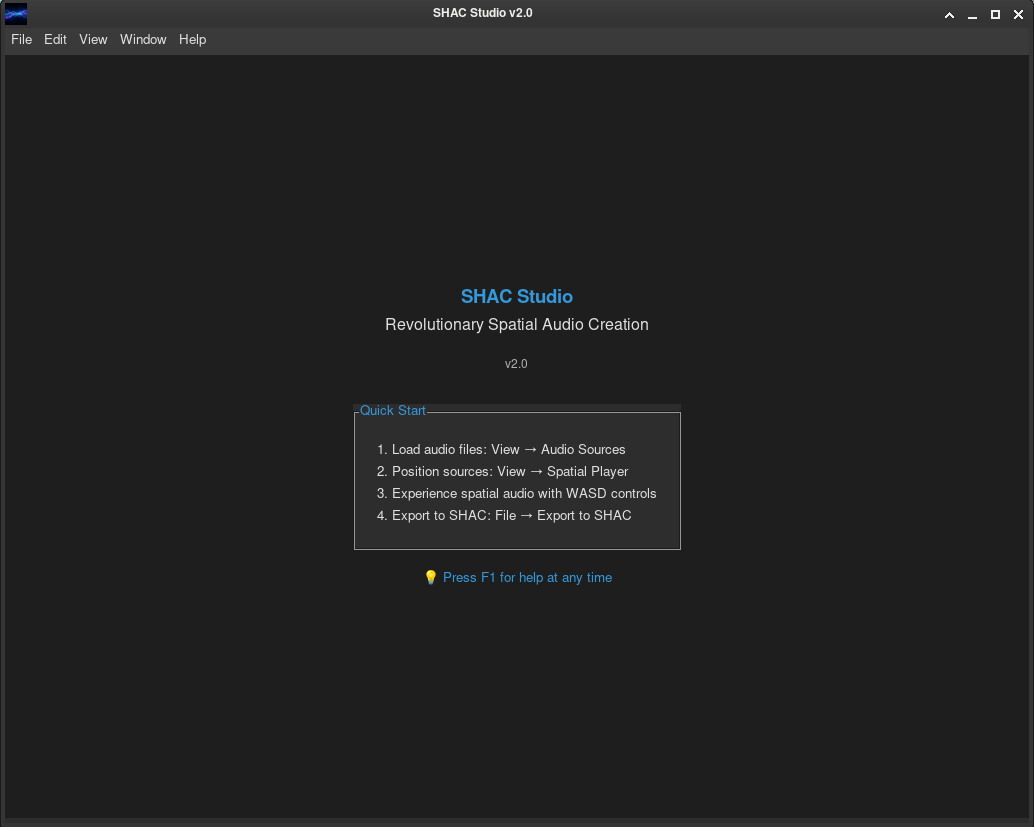Open the View menu

[x=93, y=39]
